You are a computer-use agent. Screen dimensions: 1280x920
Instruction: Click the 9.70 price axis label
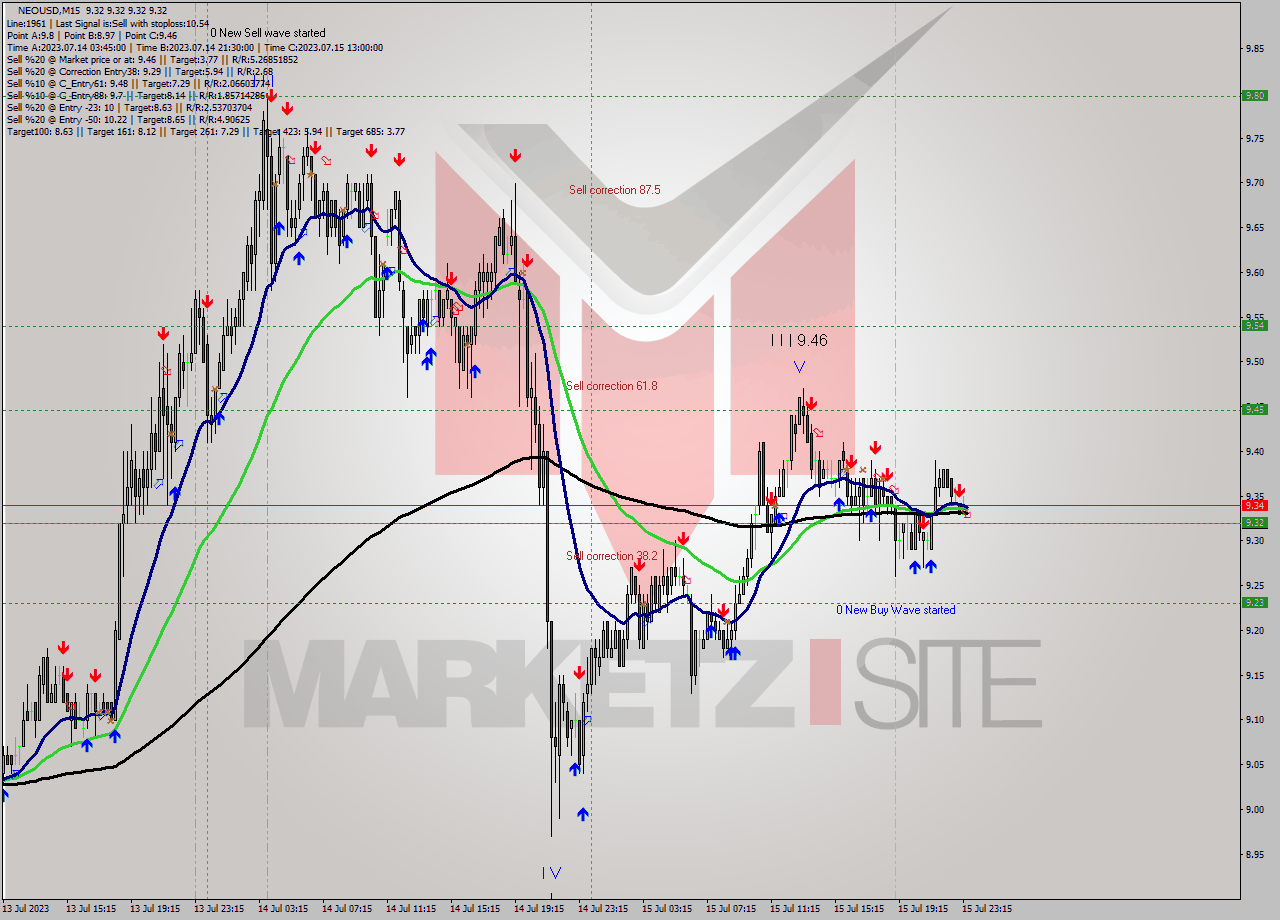1256,183
